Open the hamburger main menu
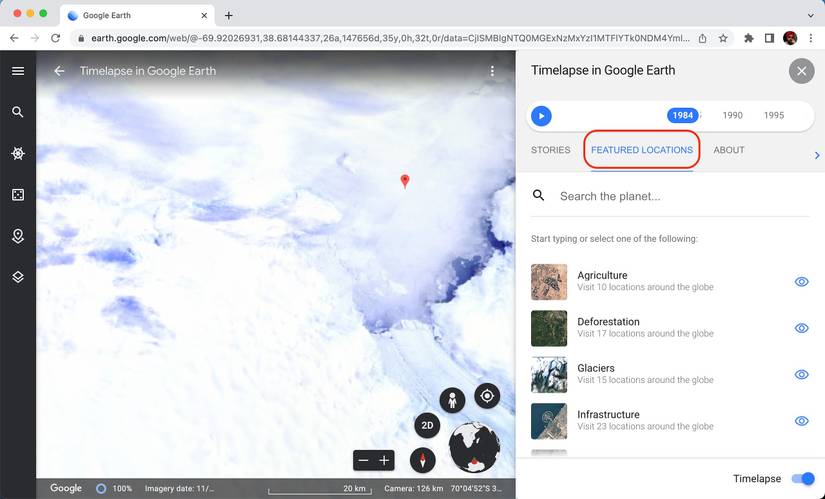The width and height of the screenshot is (825, 499). 18,71
